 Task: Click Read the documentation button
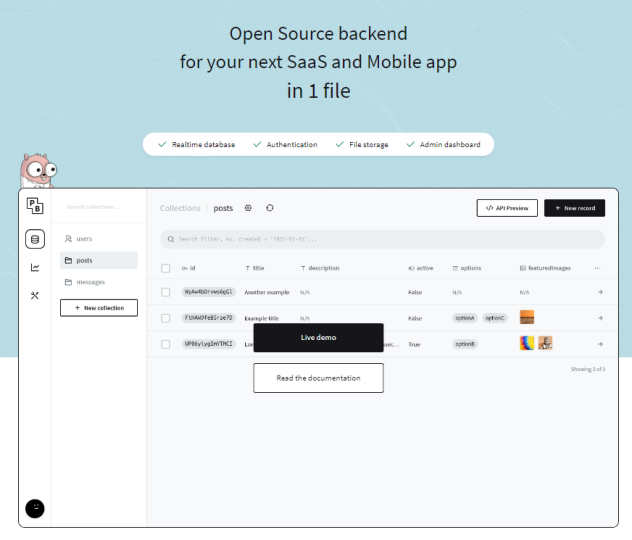[318, 378]
